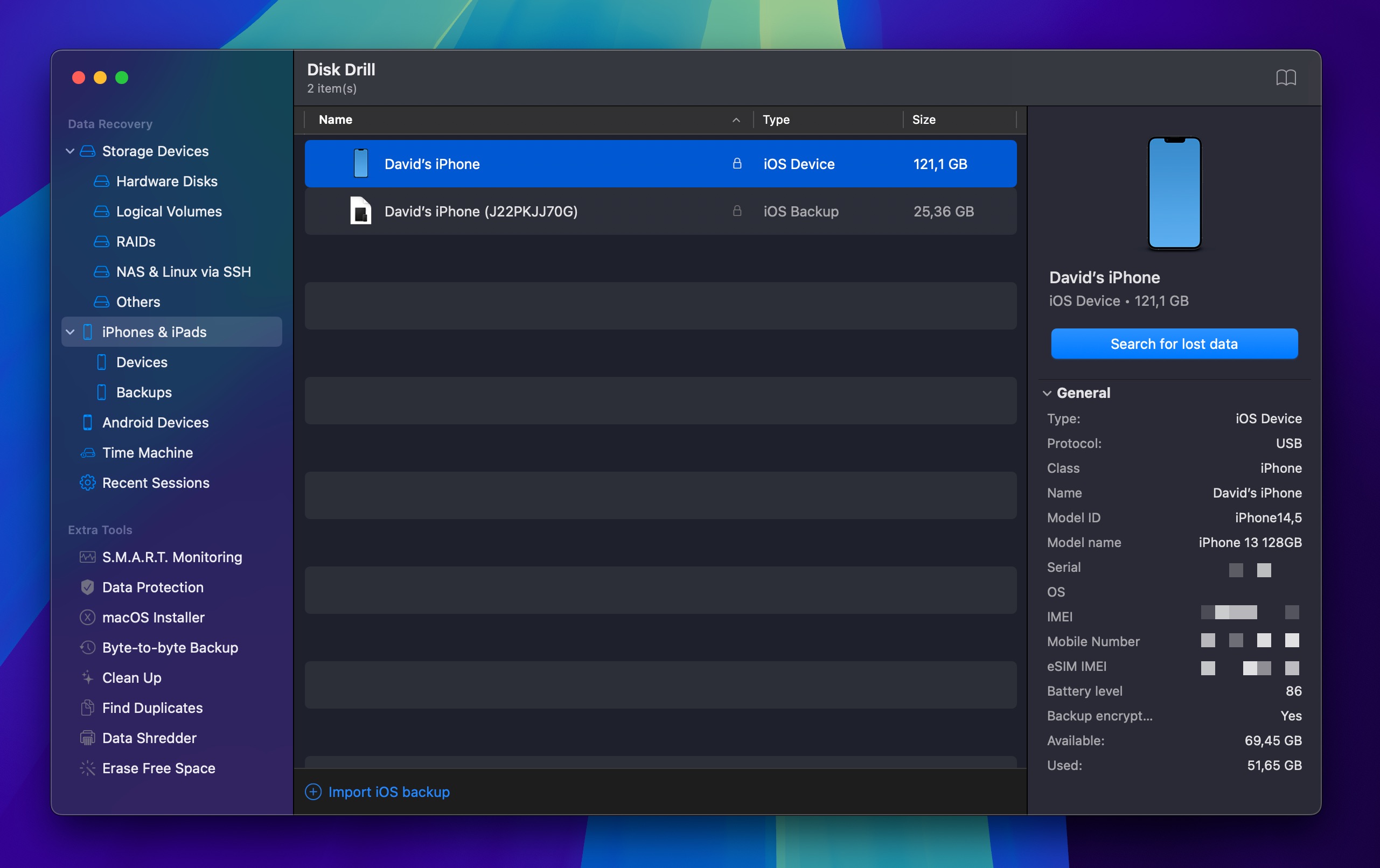Click the "iPhone 13 128GB" model name value
The image size is (1380, 868).
[1250, 543]
